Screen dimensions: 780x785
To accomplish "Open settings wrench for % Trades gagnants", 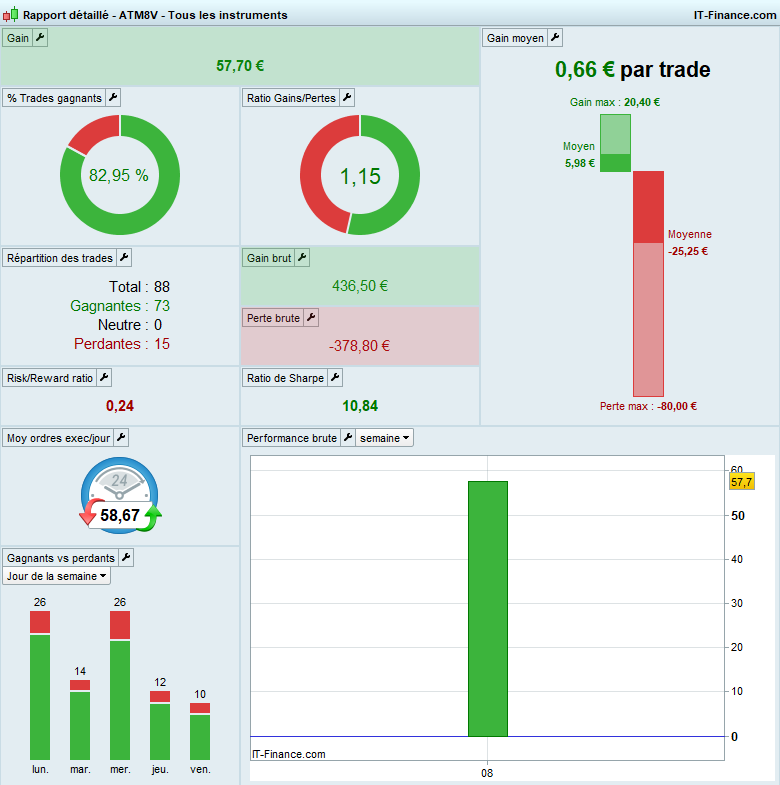I will [x=113, y=98].
